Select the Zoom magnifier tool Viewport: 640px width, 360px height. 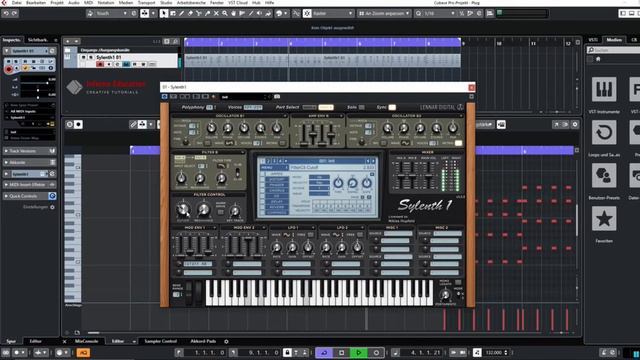pos(224,13)
